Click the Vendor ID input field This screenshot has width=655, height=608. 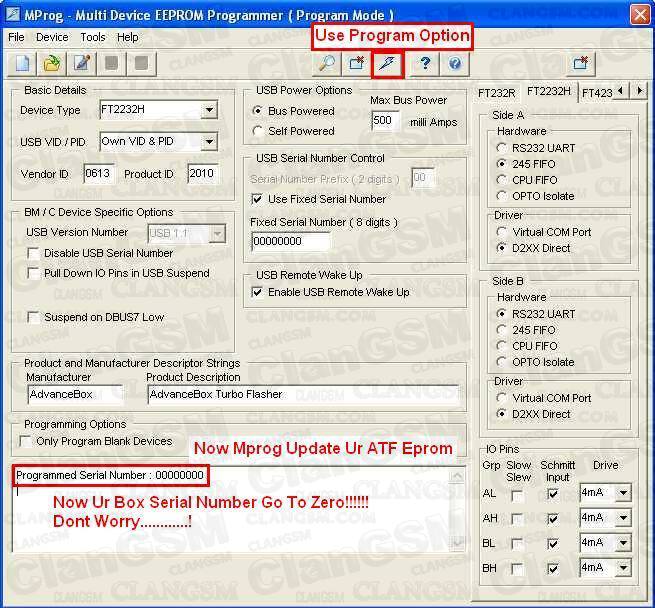tap(99, 174)
